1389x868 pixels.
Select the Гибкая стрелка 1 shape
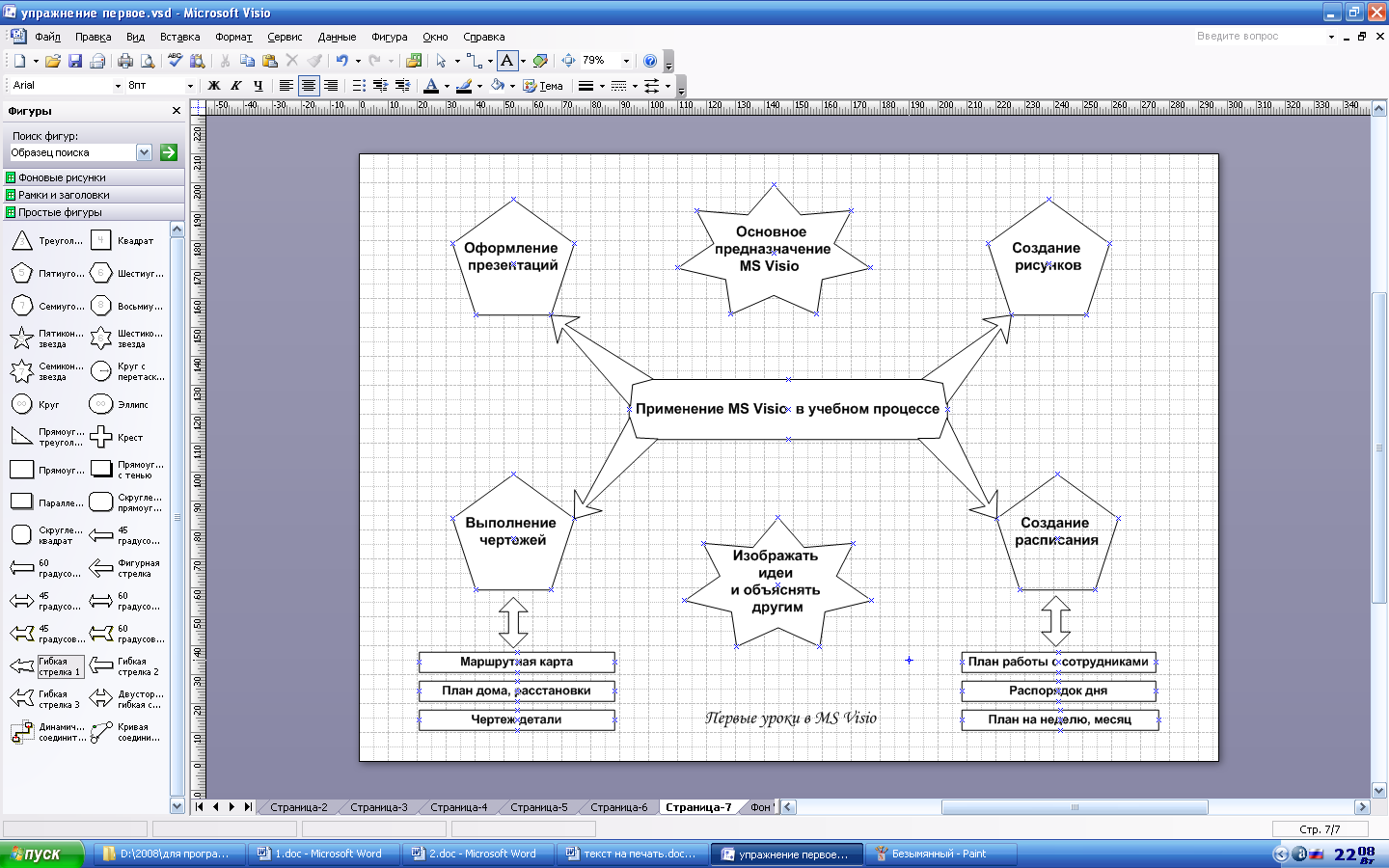point(47,666)
